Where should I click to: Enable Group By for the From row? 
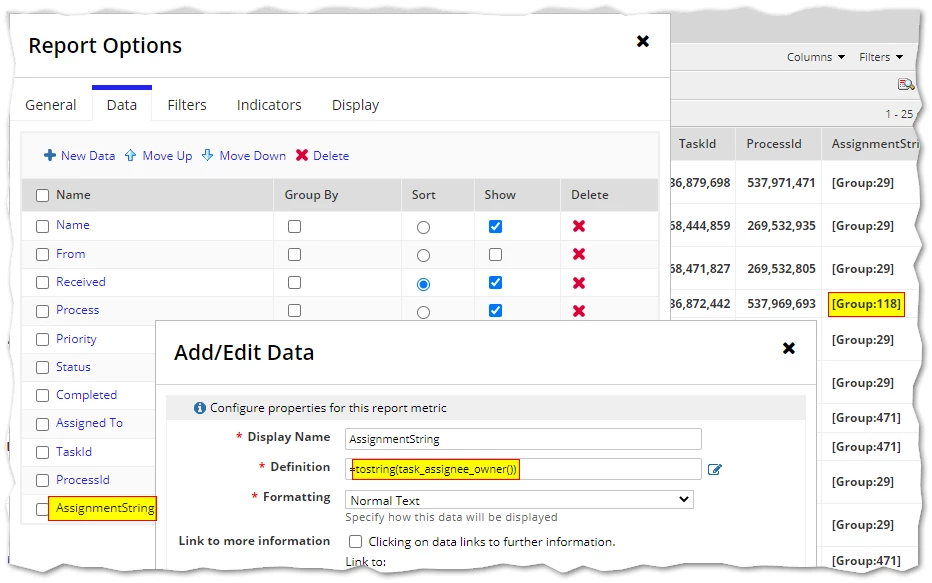point(294,254)
